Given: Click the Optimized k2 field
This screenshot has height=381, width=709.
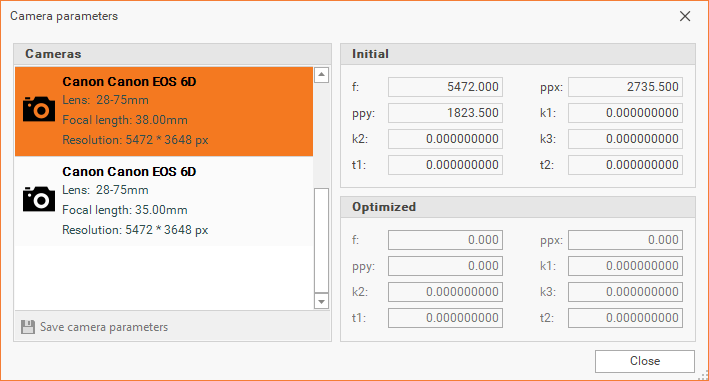Looking at the screenshot, I should tap(445, 292).
